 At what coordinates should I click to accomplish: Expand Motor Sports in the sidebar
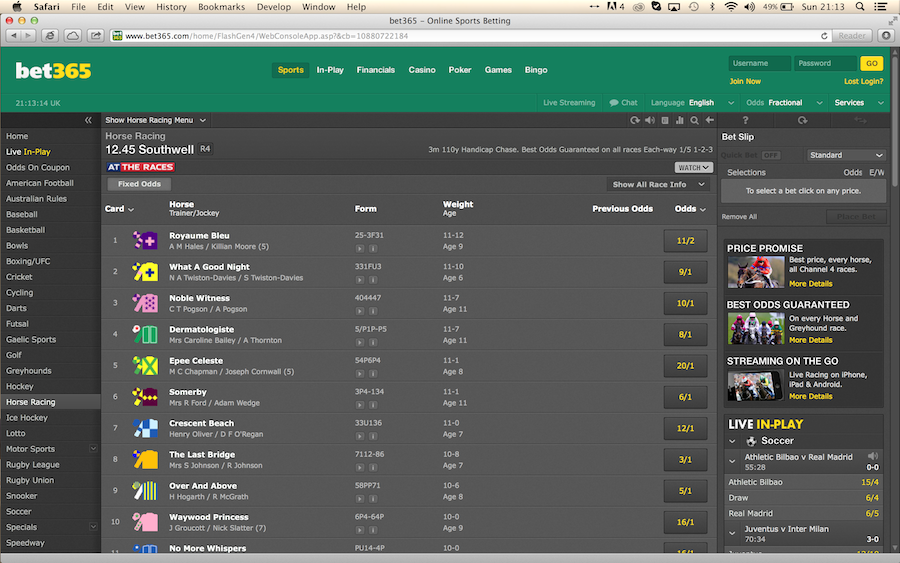pyautogui.click(x=93, y=449)
